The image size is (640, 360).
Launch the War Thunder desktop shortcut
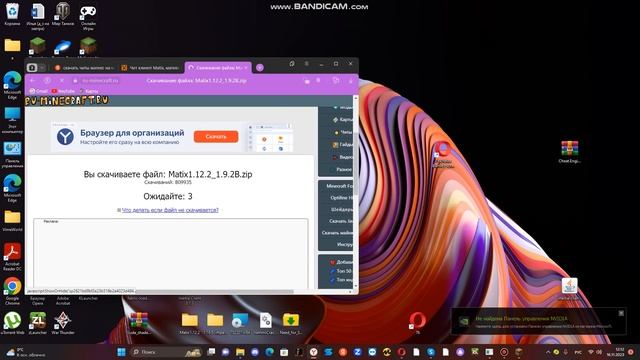(x=62, y=323)
